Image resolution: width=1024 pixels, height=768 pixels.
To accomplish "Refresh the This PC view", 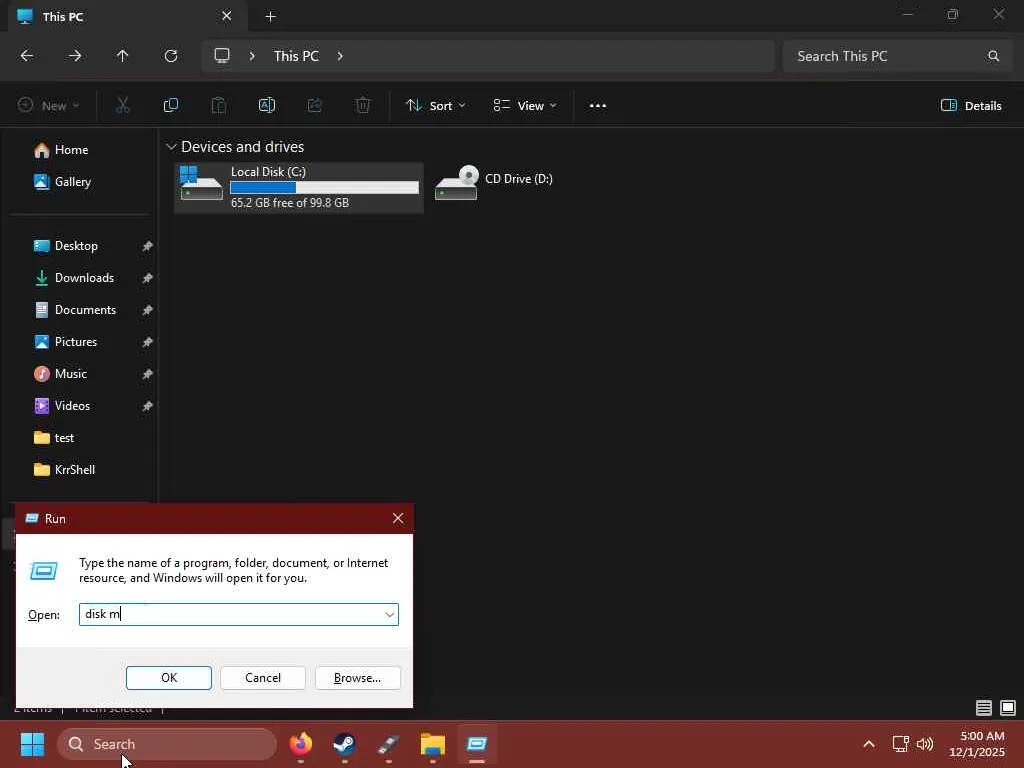I will [170, 56].
